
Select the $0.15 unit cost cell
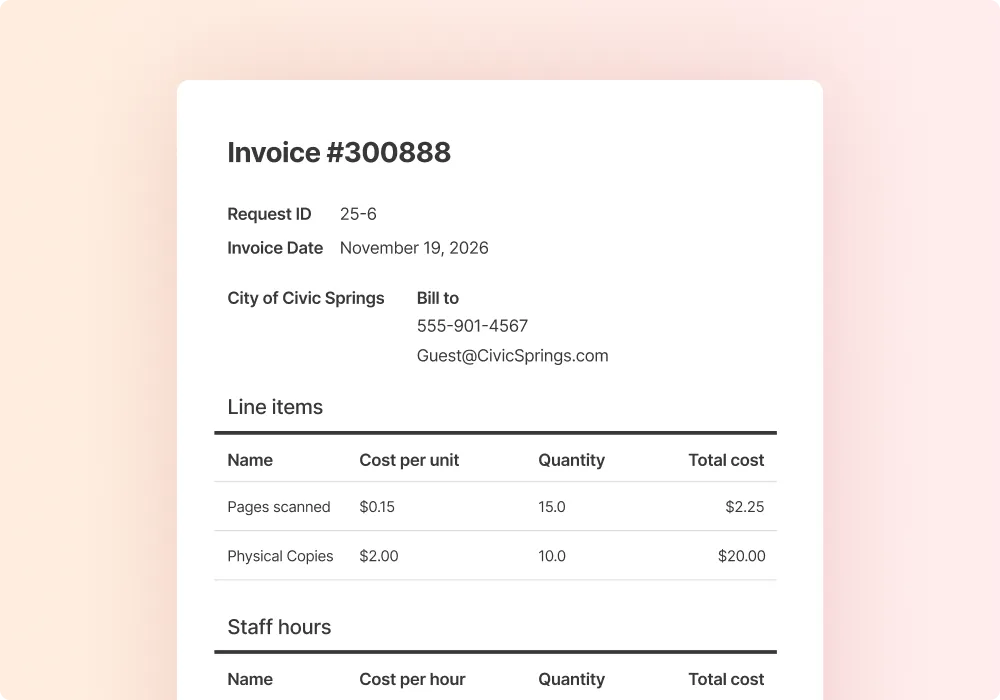(x=377, y=507)
